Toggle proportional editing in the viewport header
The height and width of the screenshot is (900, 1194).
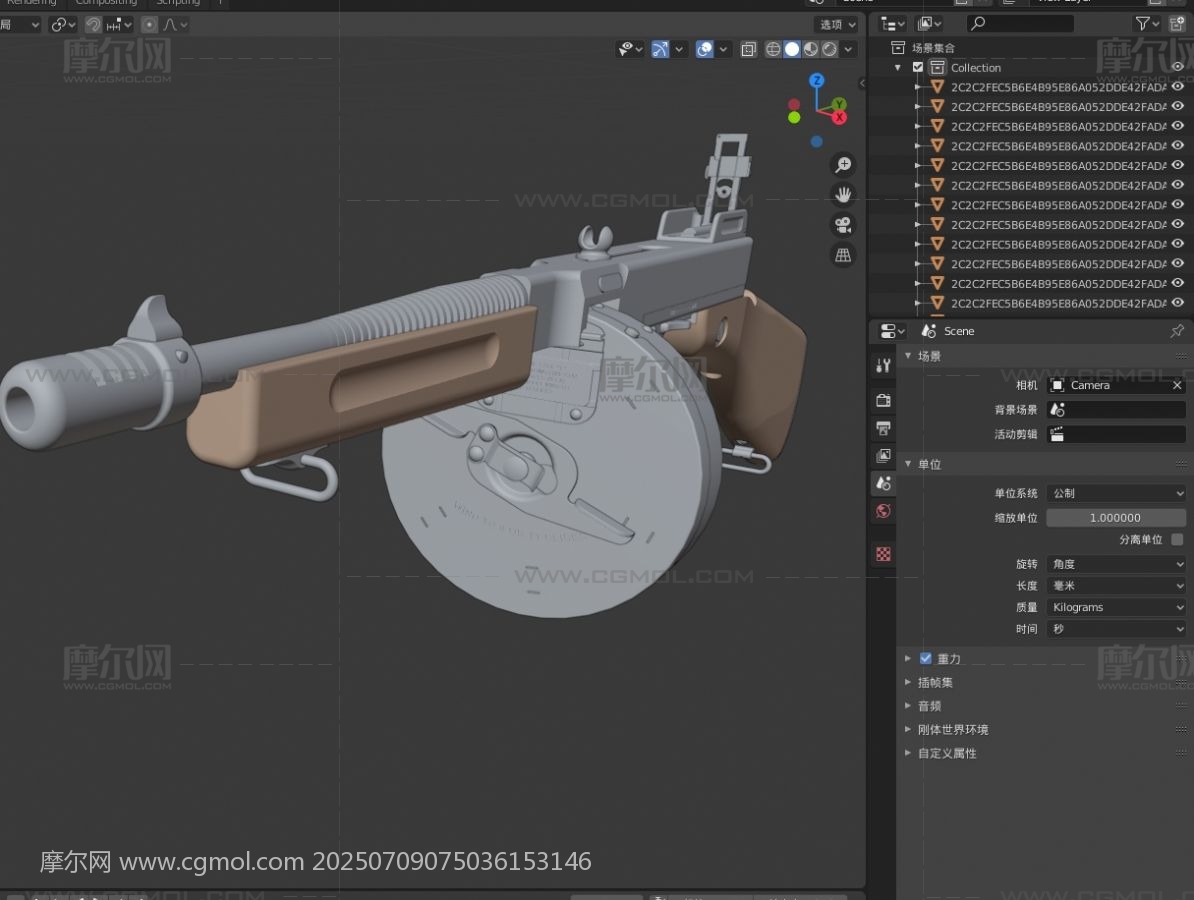[149, 25]
